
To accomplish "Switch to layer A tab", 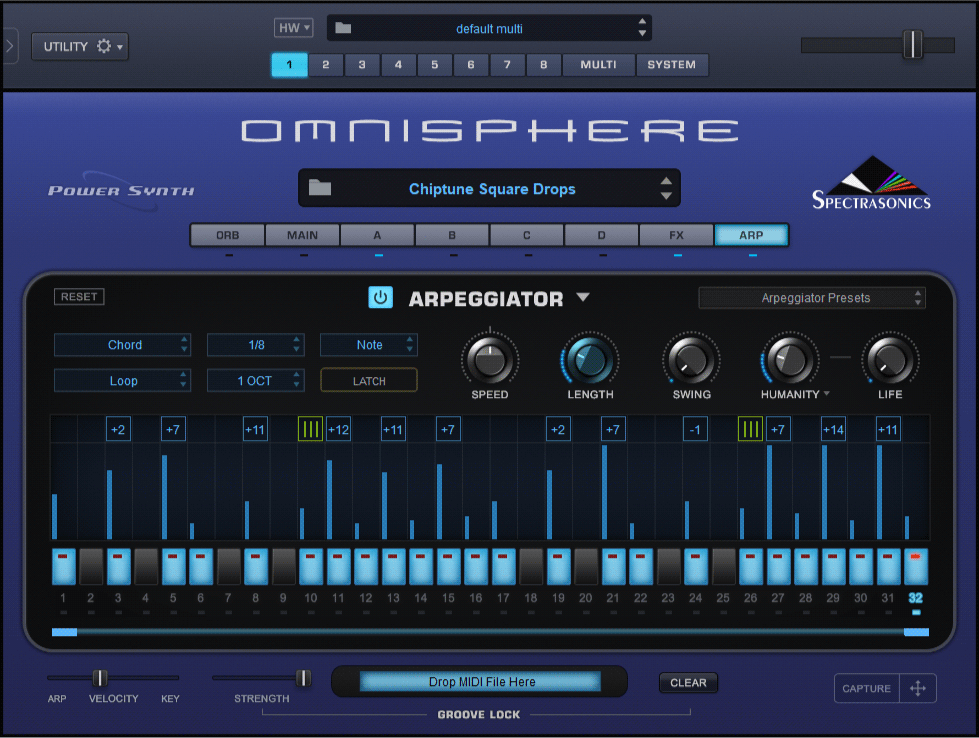I will coord(377,235).
